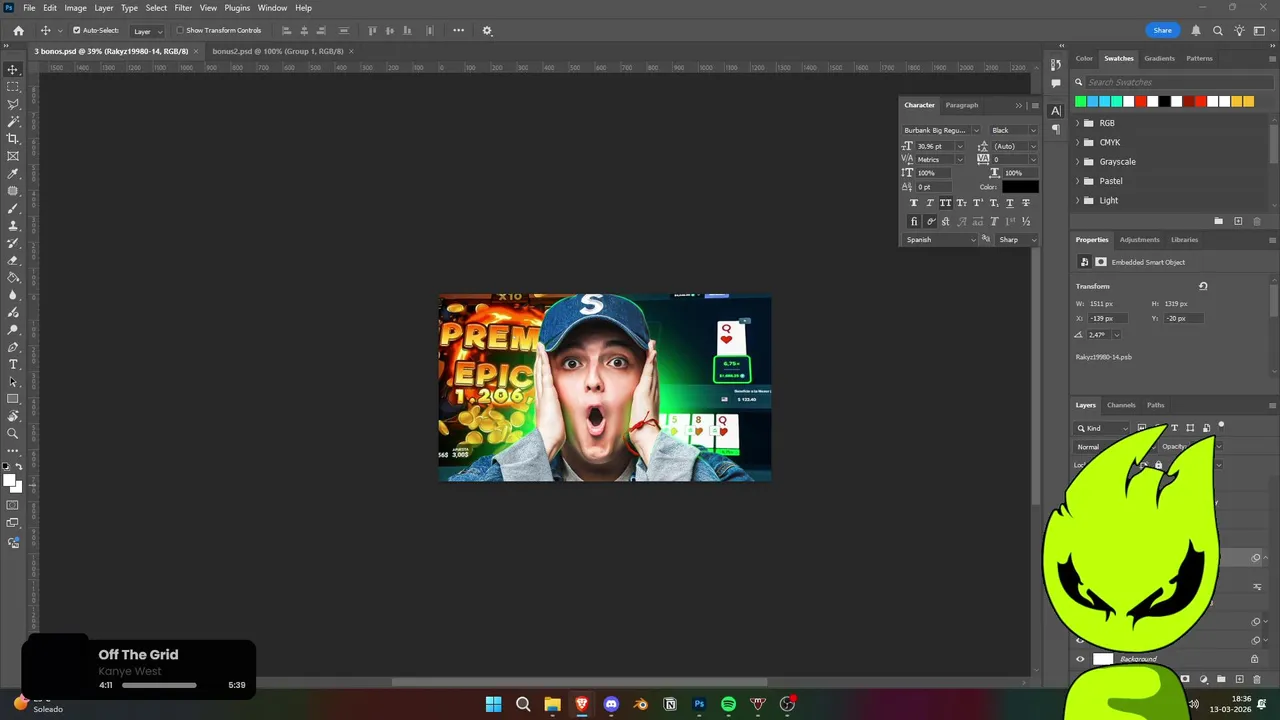
Task: Select the Rectangular Marquee tool
Action: pos(13,87)
